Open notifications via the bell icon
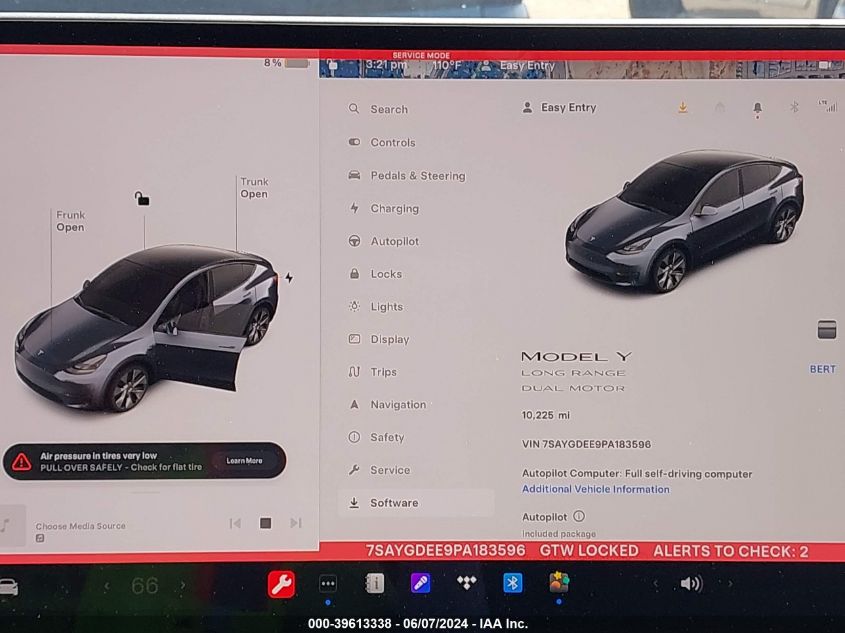Screen dimensions: 845x633 pos(757,107)
